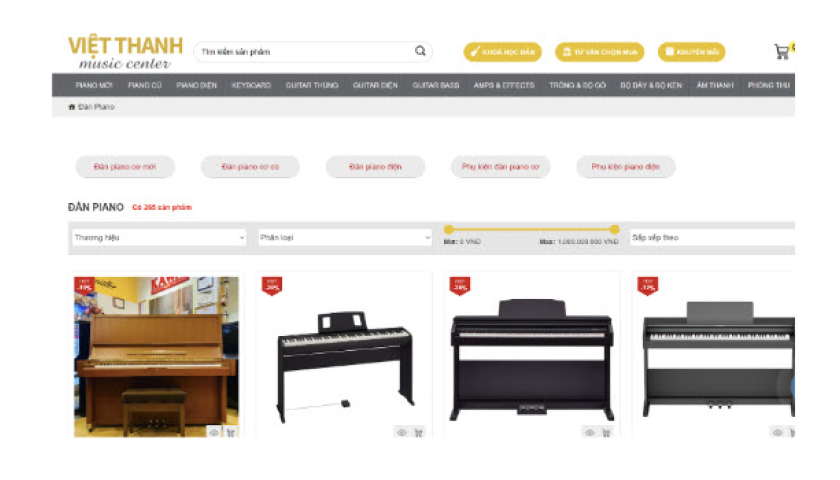Click the maximum price slider handle

tap(614, 229)
